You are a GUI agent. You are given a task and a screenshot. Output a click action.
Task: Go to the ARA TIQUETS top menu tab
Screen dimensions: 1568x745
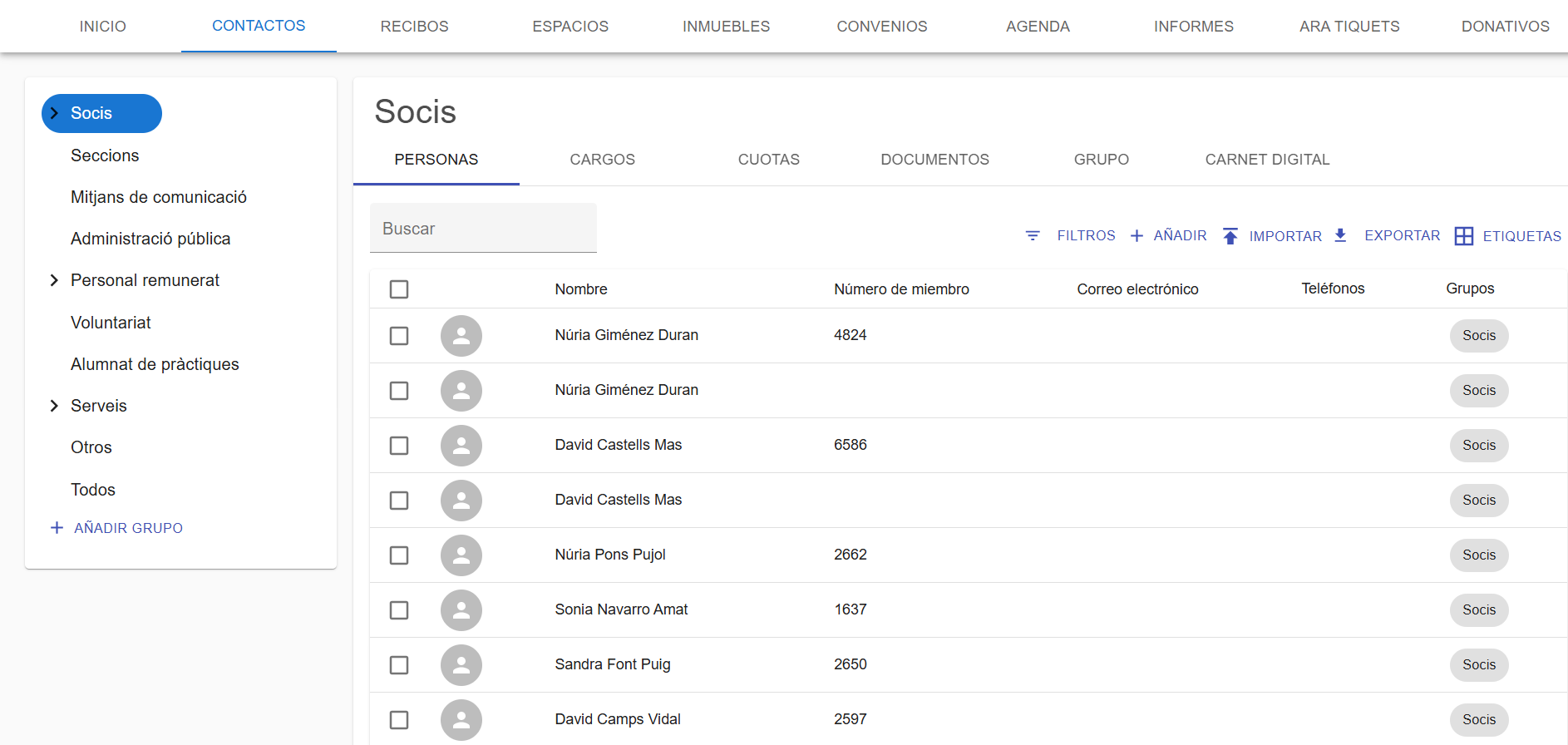pyautogui.click(x=1350, y=27)
